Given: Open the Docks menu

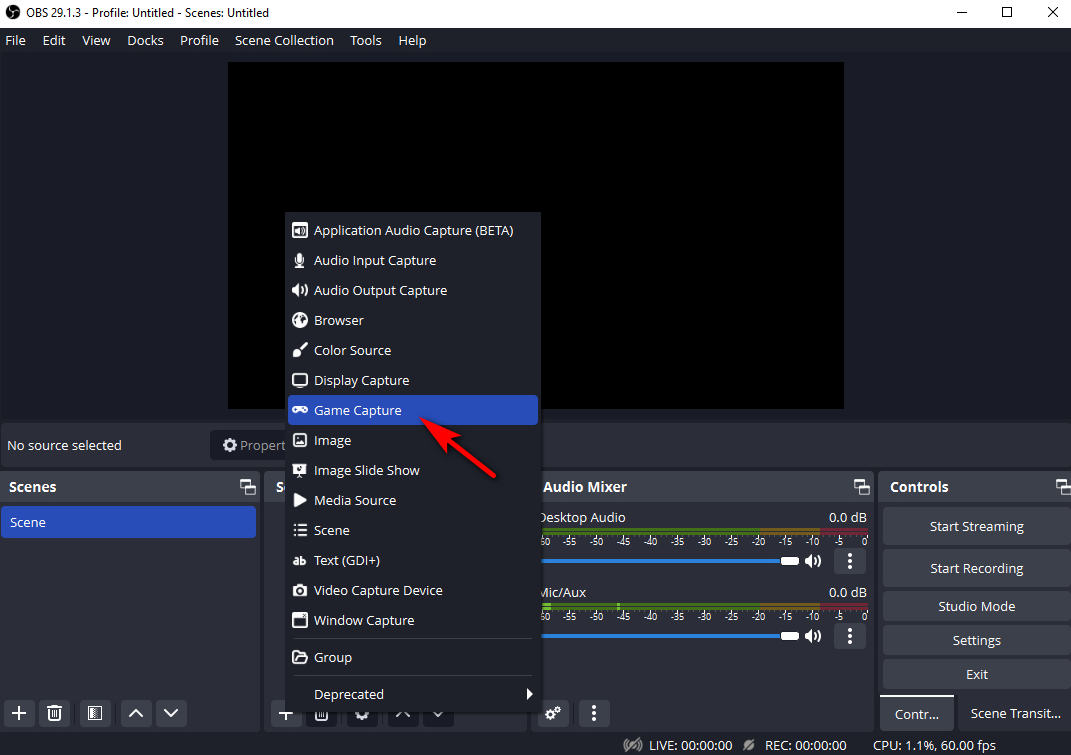Looking at the screenshot, I should [145, 40].
